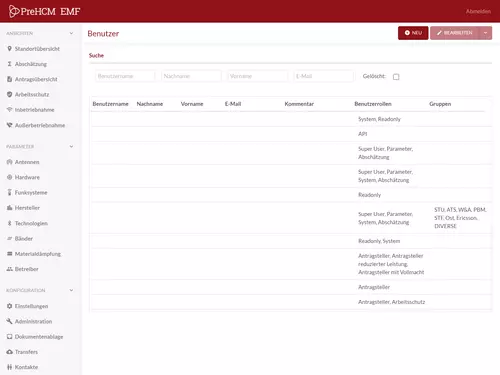The height and width of the screenshot is (375, 500).
Task: Click the BEARBEITEN button
Action: click(x=455, y=33)
